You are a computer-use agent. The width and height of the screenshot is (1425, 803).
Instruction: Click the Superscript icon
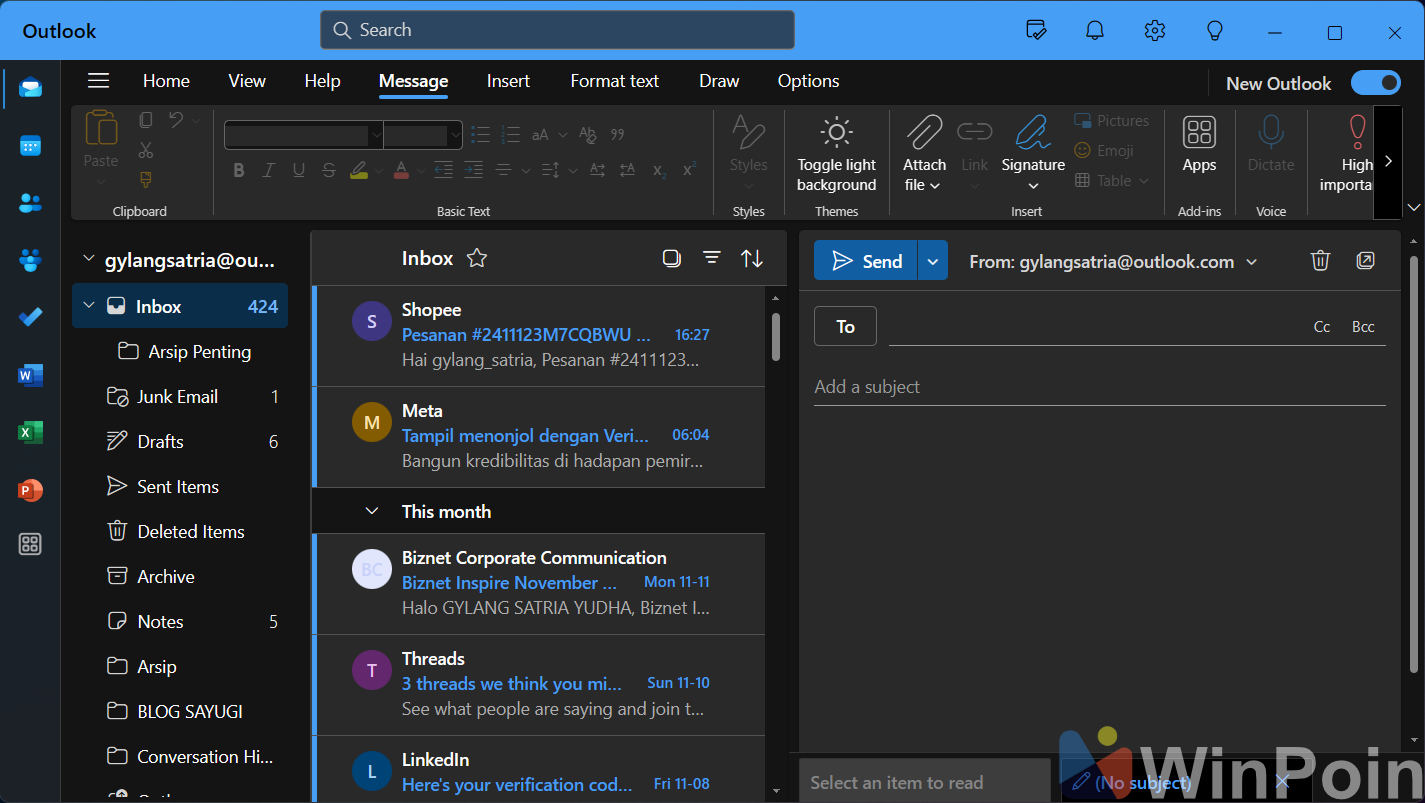(x=689, y=170)
